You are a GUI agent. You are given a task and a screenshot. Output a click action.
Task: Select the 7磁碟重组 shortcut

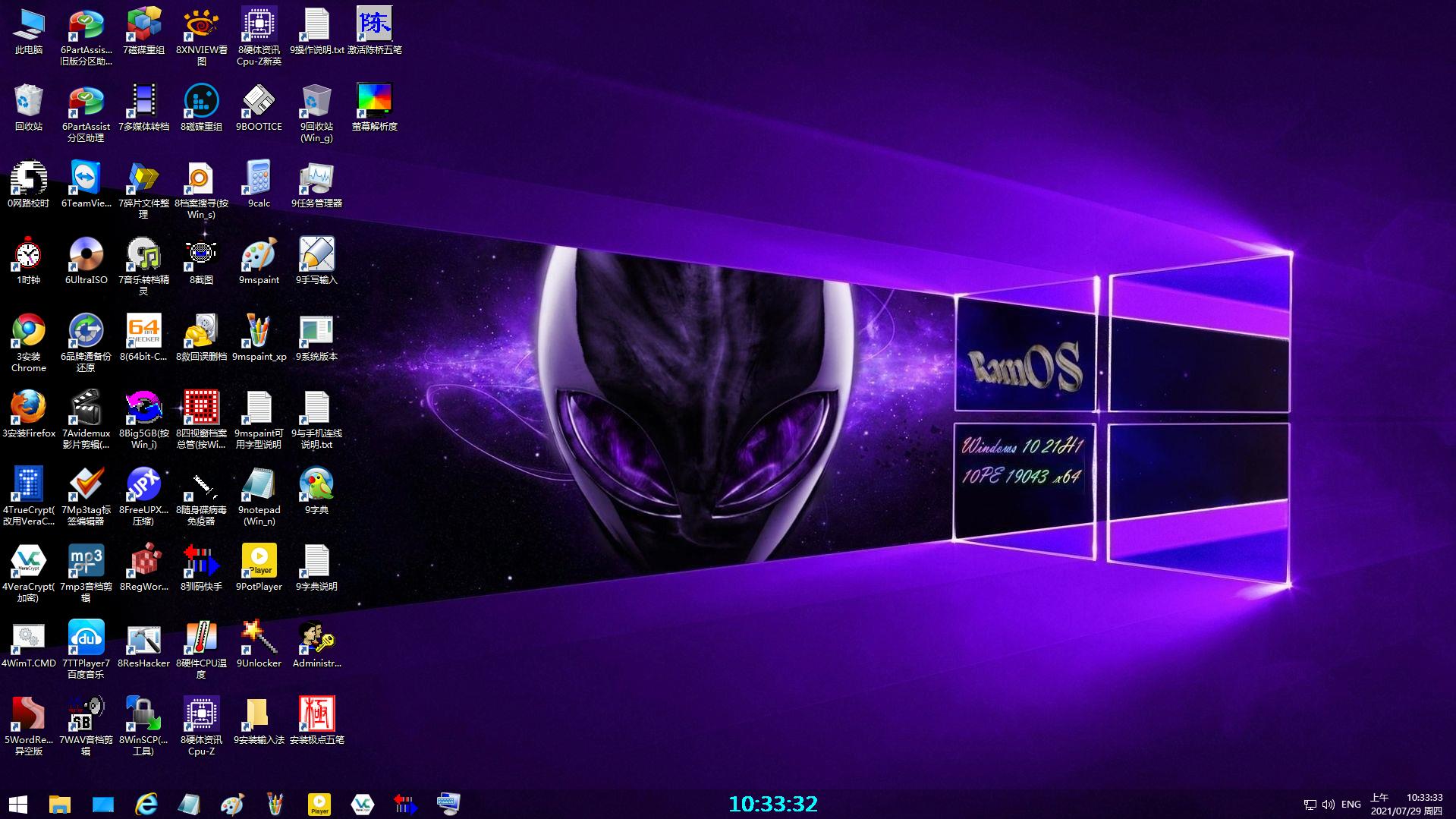coord(144,32)
